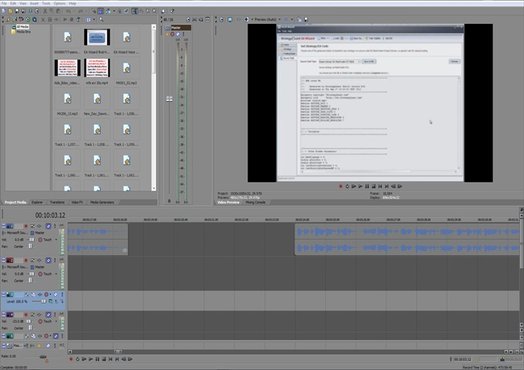Open Project Video Properties in preview toolbar

click(x=222, y=20)
